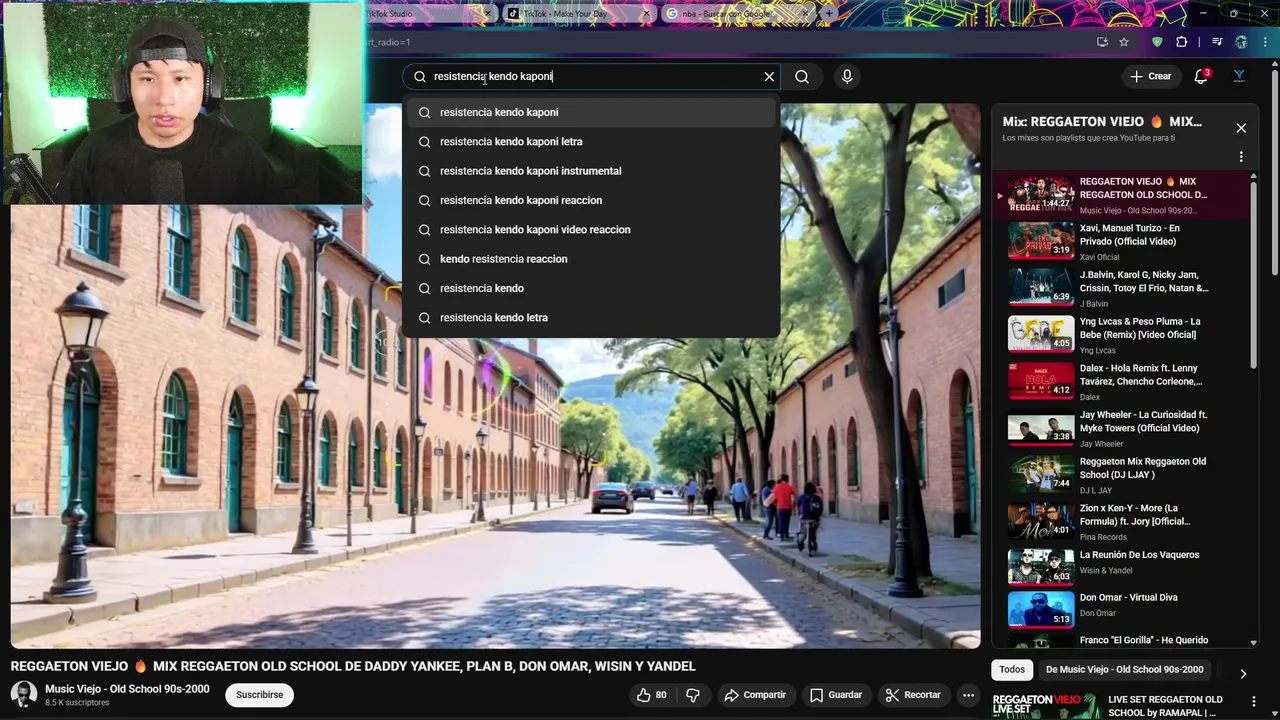
Task: Clear the YouTube search box text
Action: 769,76
